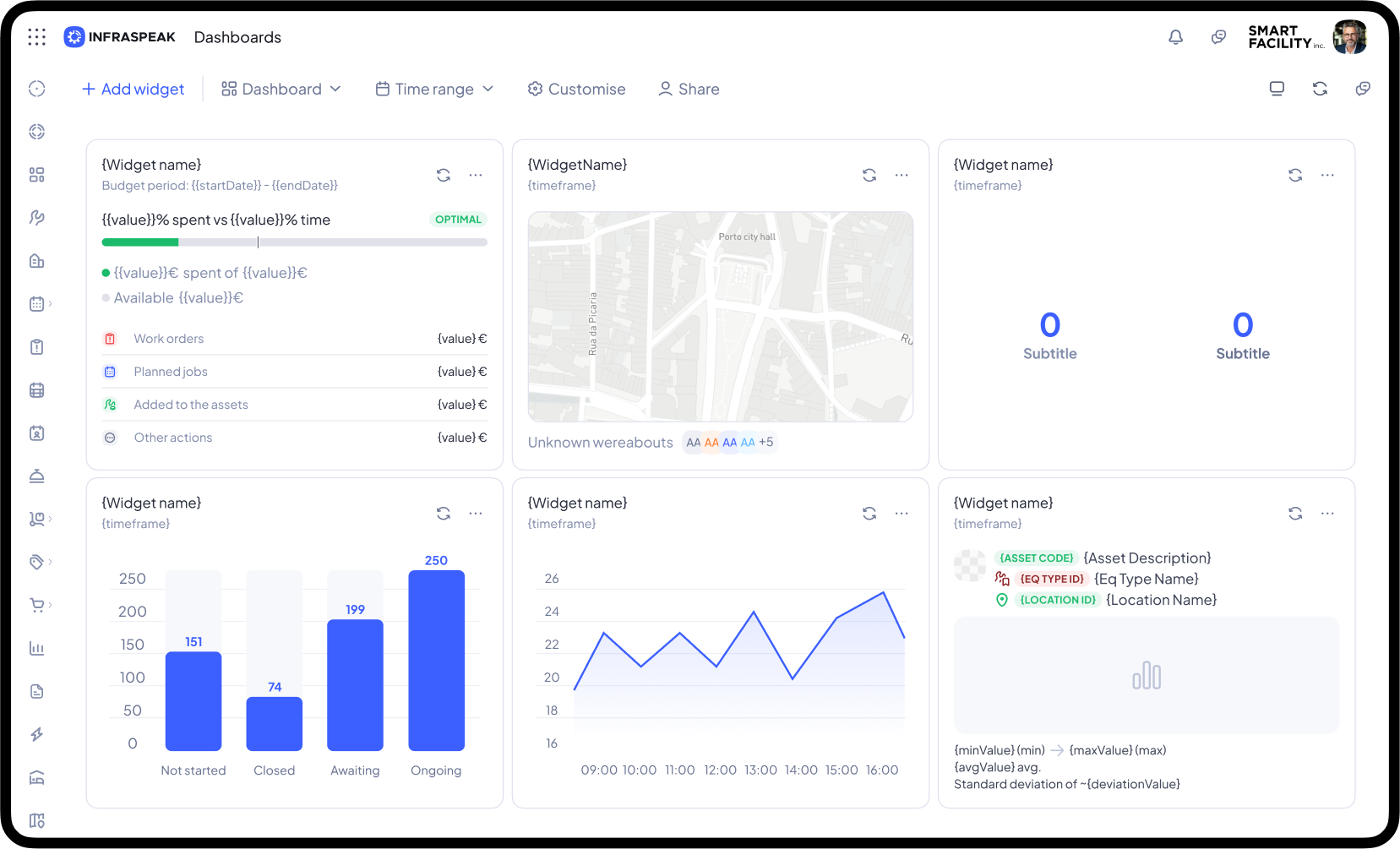Click the notifications bell icon
This screenshot has width=1400, height=849.
1175,37
